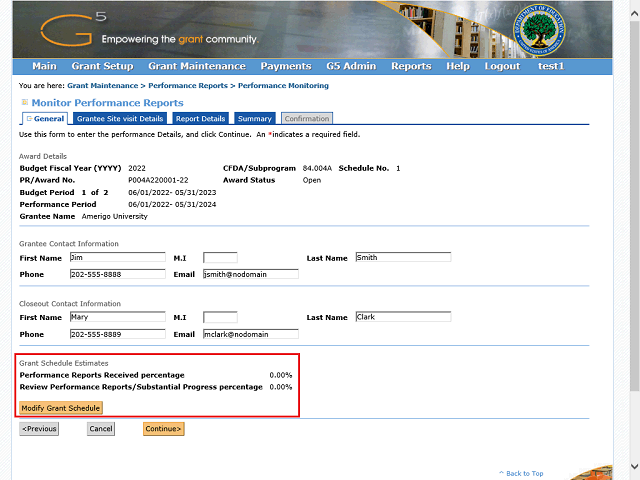The height and width of the screenshot is (480, 640).
Task: Open the Grant Maintenance menu
Action: point(197,66)
